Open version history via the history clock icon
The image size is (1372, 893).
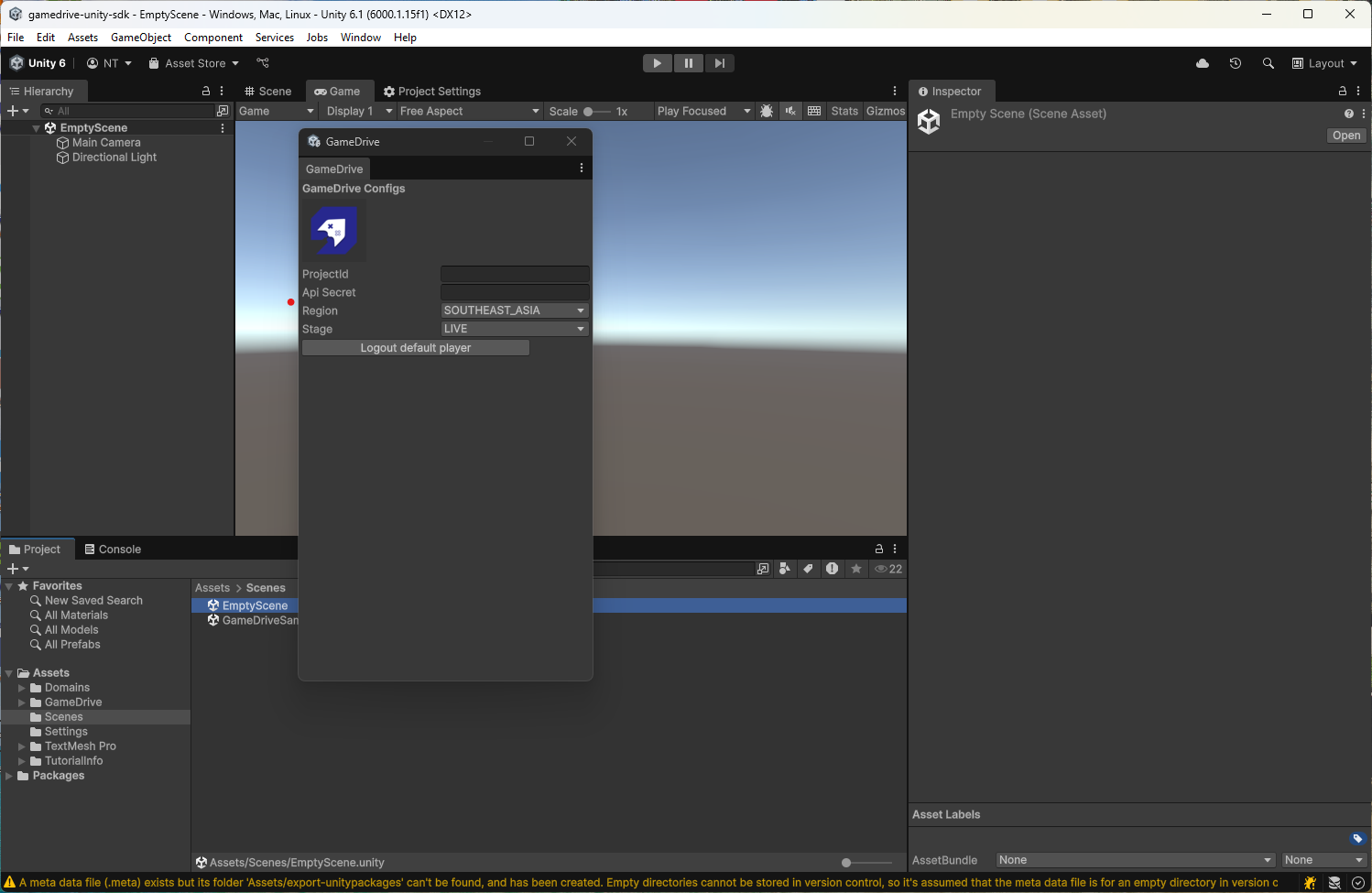pyautogui.click(x=1236, y=63)
